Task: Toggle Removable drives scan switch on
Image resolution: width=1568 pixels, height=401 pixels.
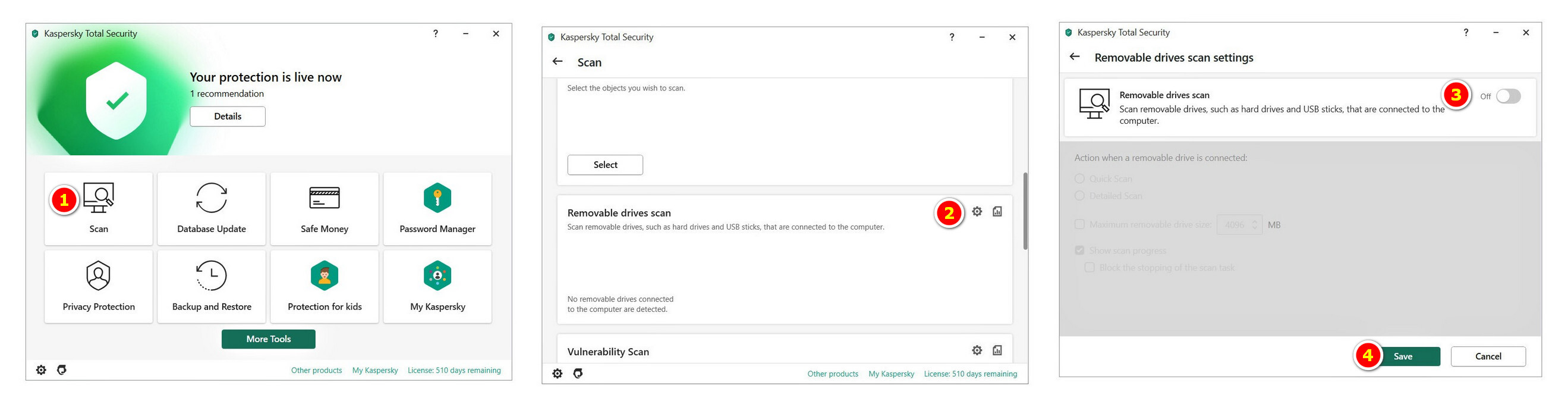Action: click(1509, 96)
